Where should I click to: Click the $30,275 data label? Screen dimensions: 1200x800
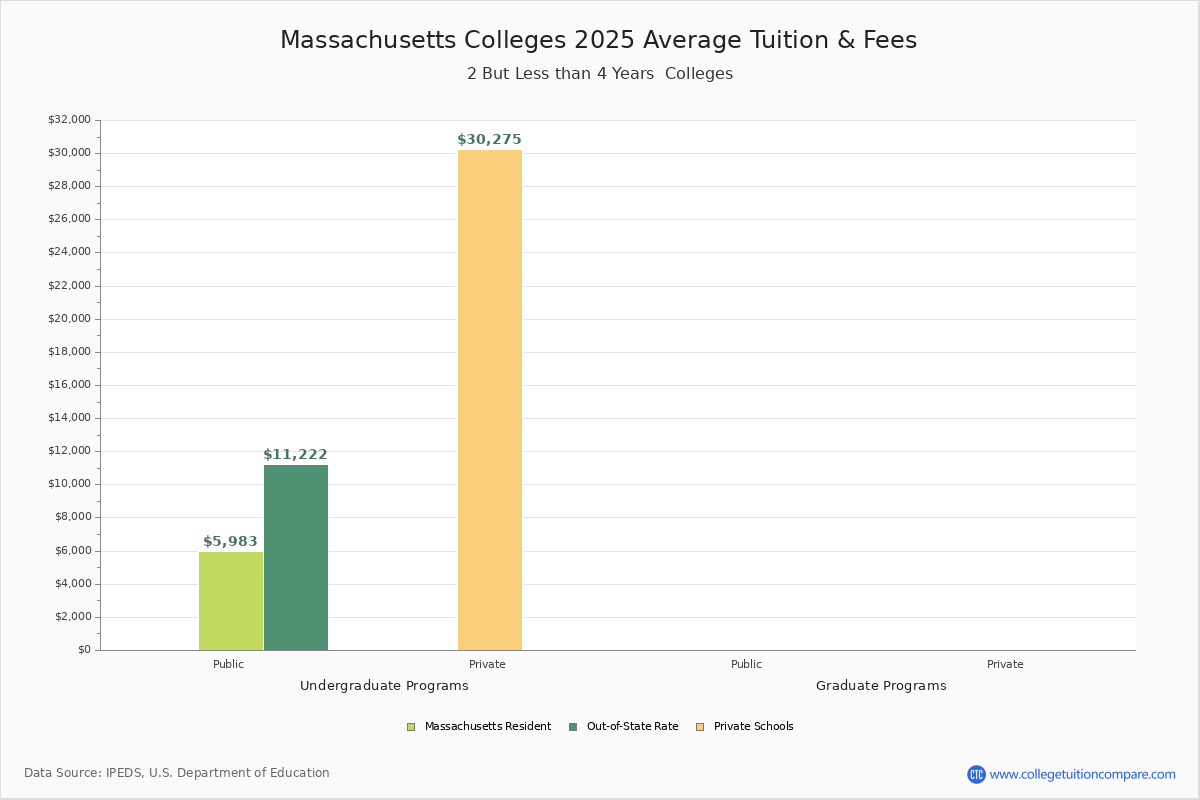point(489,140)
